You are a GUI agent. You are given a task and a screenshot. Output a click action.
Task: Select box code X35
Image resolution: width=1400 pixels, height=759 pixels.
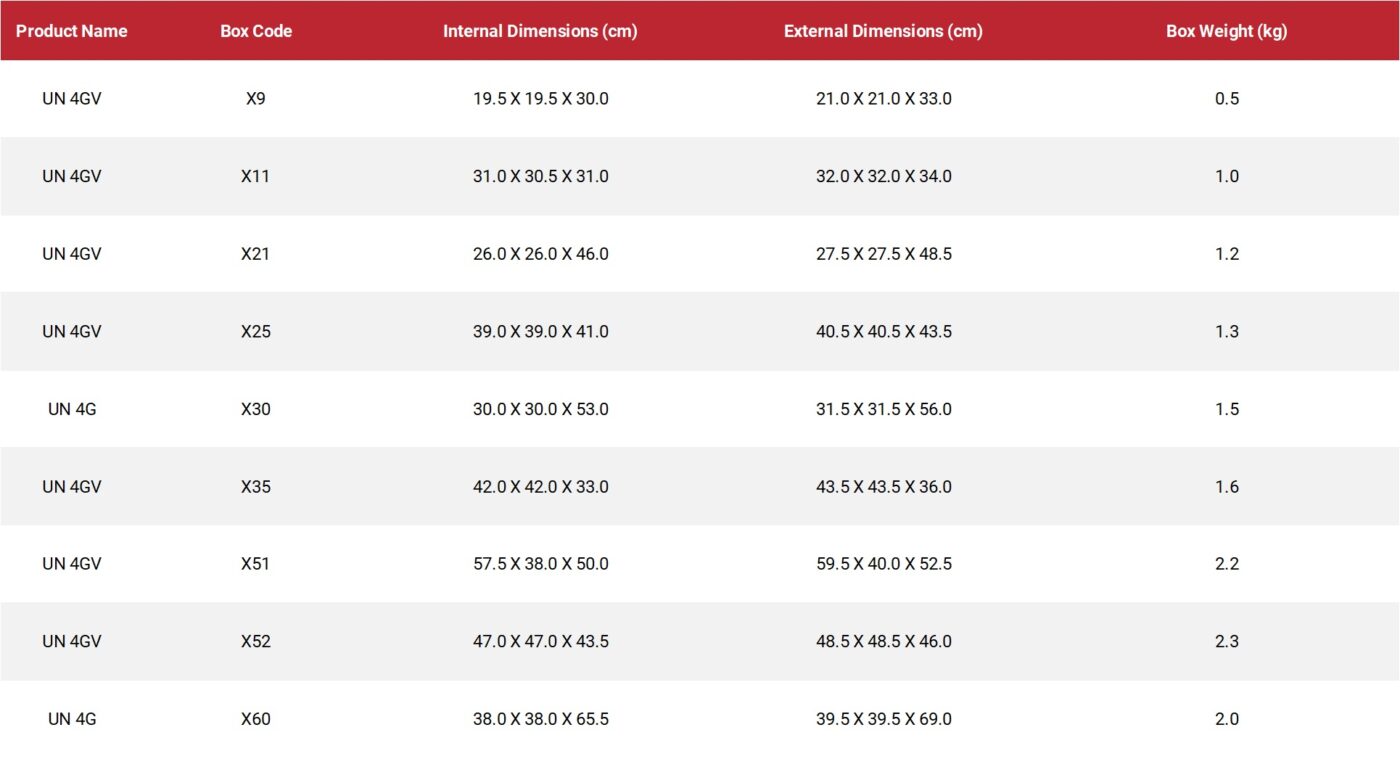256,487
